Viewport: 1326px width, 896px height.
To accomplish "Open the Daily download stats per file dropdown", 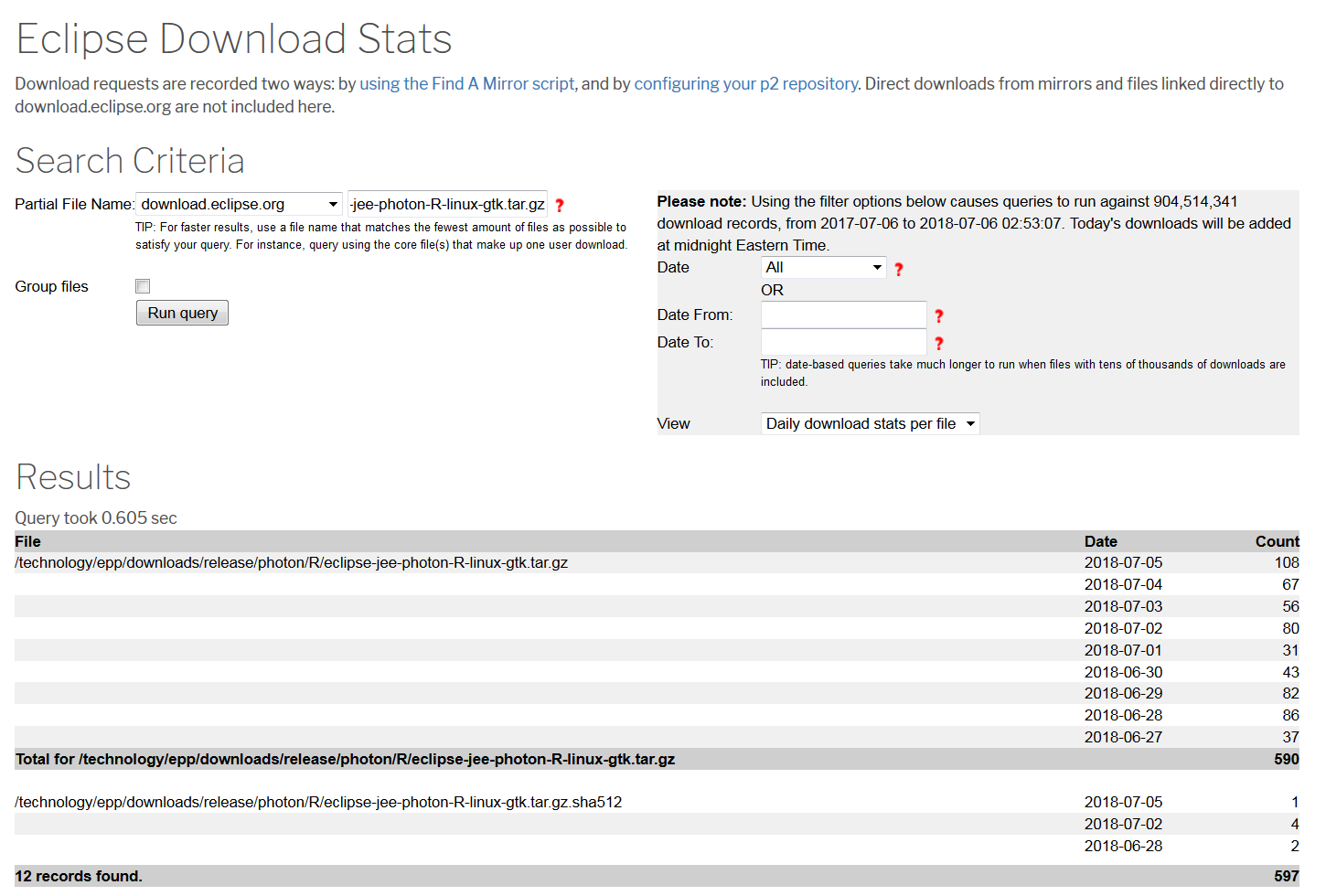I will (x=870, y=424).
